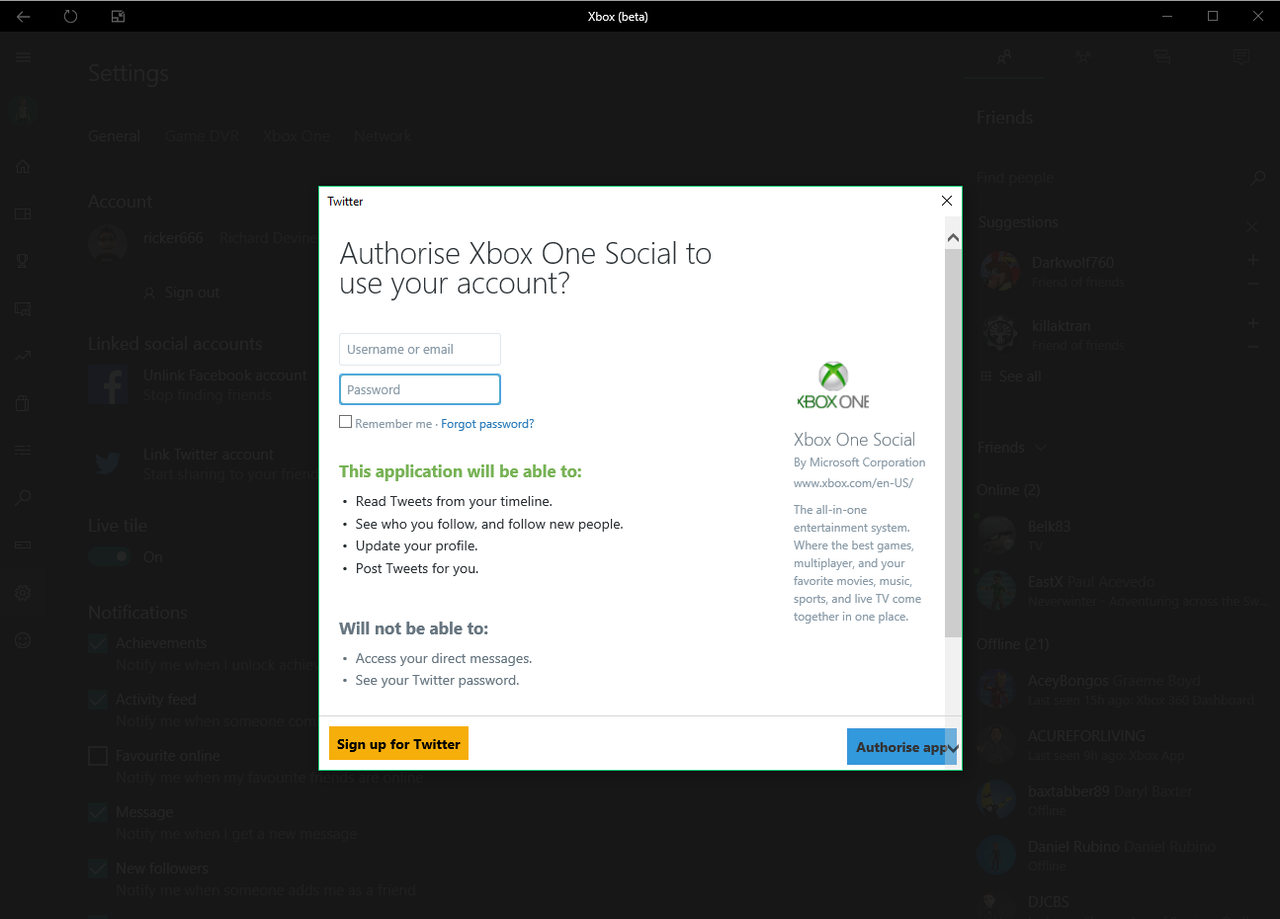The width and height of the screenshot is (1280, 919).
Task: Switch to the Game DVR settings tab
Action: 202,136
